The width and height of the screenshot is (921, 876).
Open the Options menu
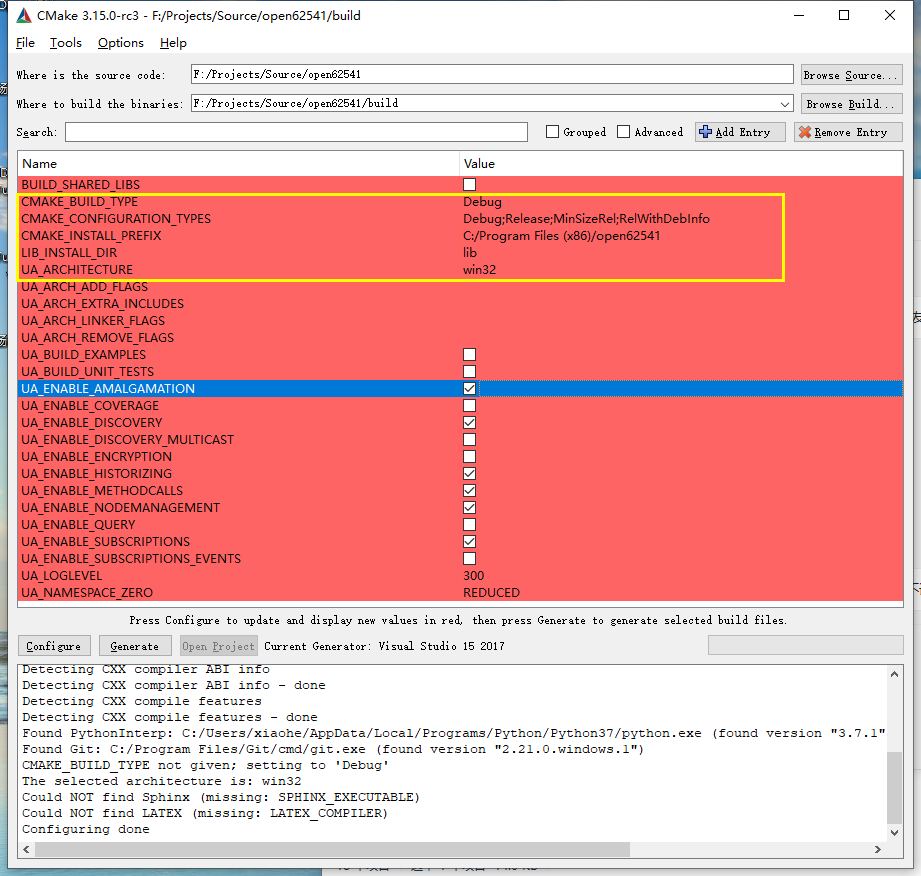click(120, 43)
